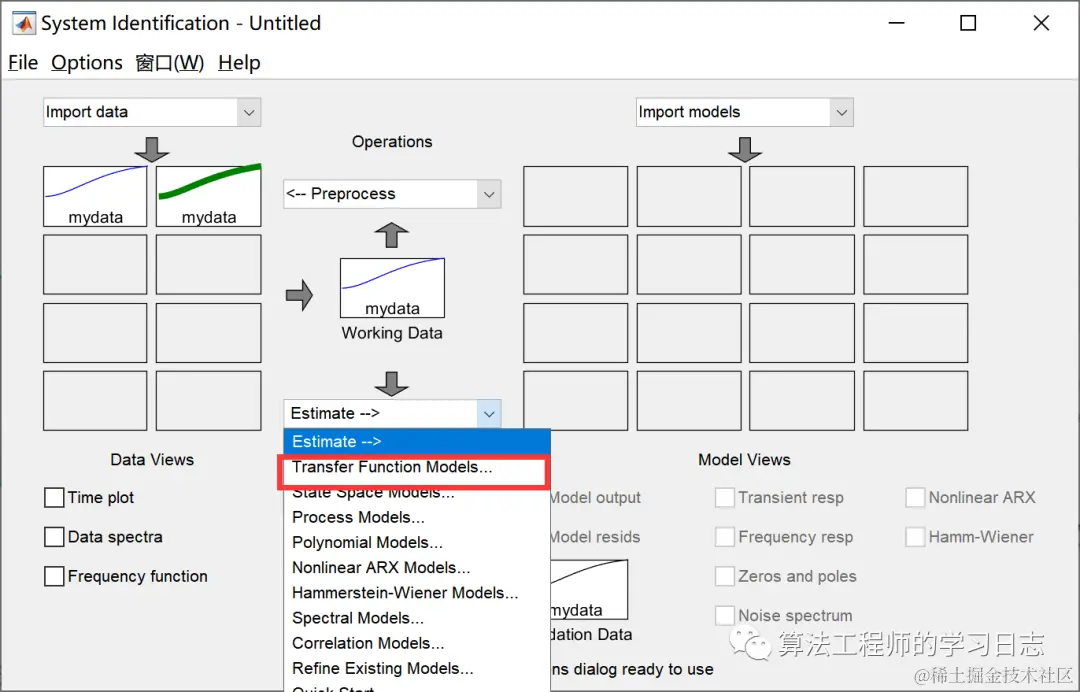Click the Working Data mydata box
Image resolution: width=1080 pixels, height=692 pixels.
tap(393, 288)
